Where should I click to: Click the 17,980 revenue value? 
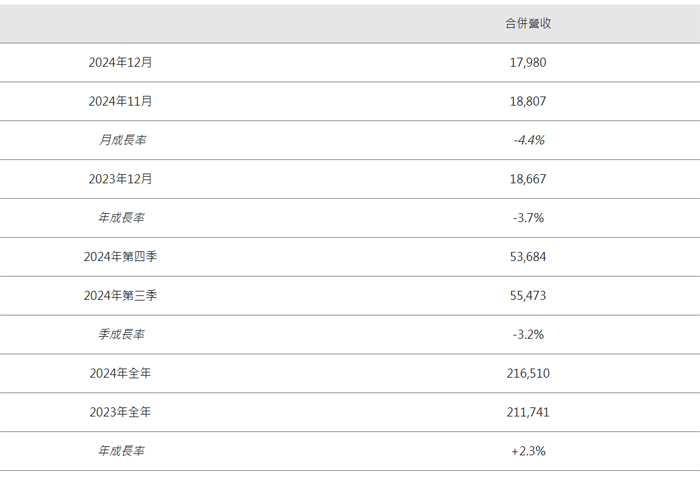528,62
